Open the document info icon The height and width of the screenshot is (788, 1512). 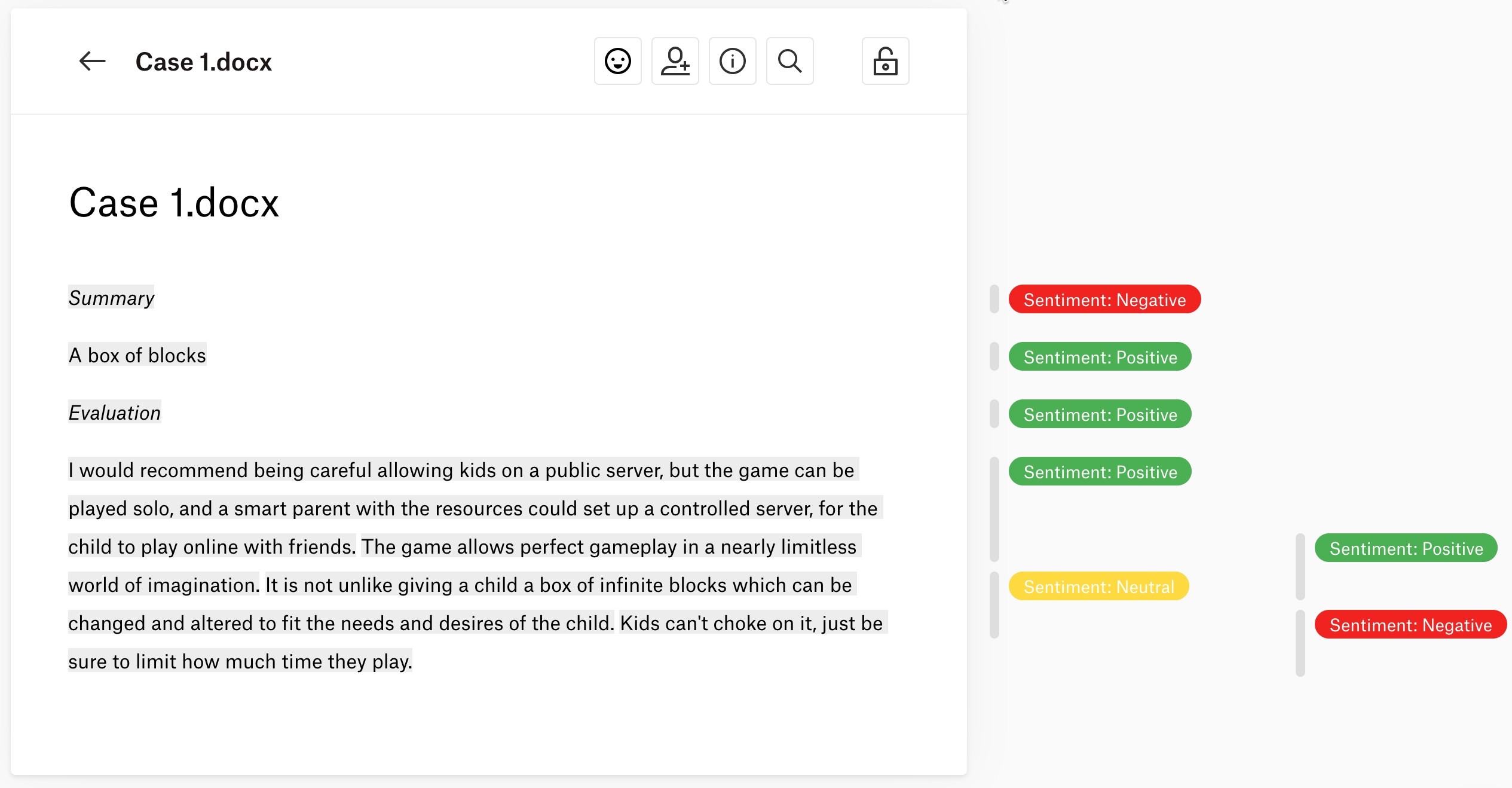click(x=732, y=61)
